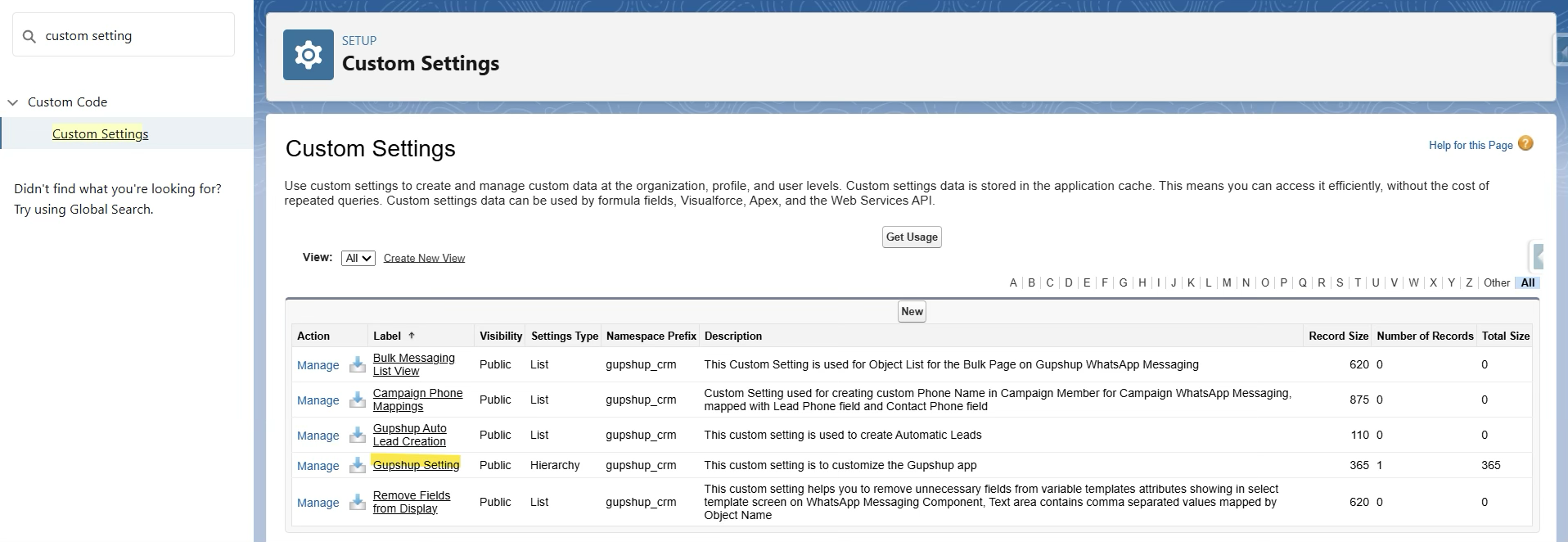This screenshot has height=542, width=1568.
Task: Select Custom Settings in the sidebar
Action: (101, 133)
